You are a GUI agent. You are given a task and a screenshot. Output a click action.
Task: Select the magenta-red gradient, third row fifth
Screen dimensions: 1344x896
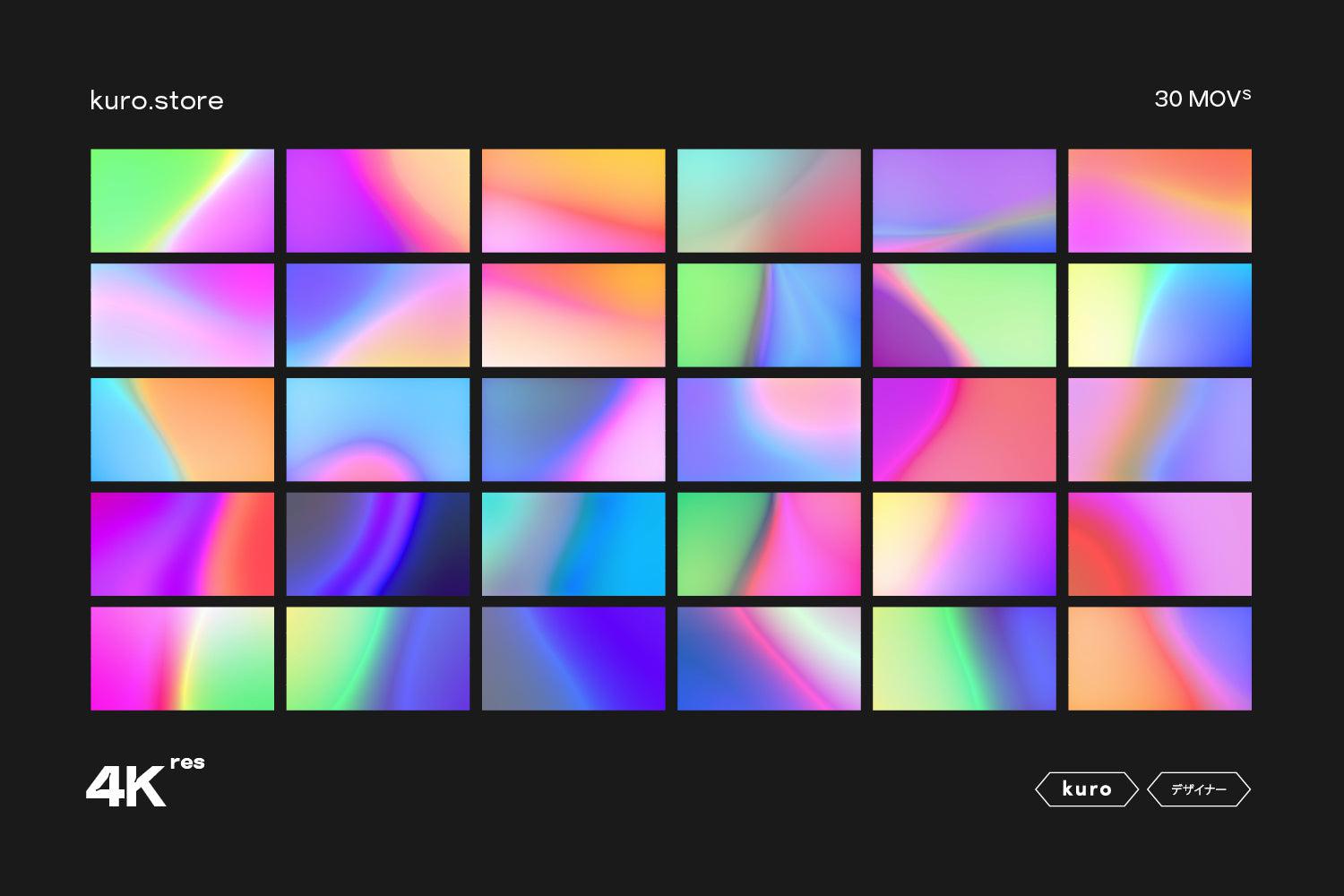[964, 428]
